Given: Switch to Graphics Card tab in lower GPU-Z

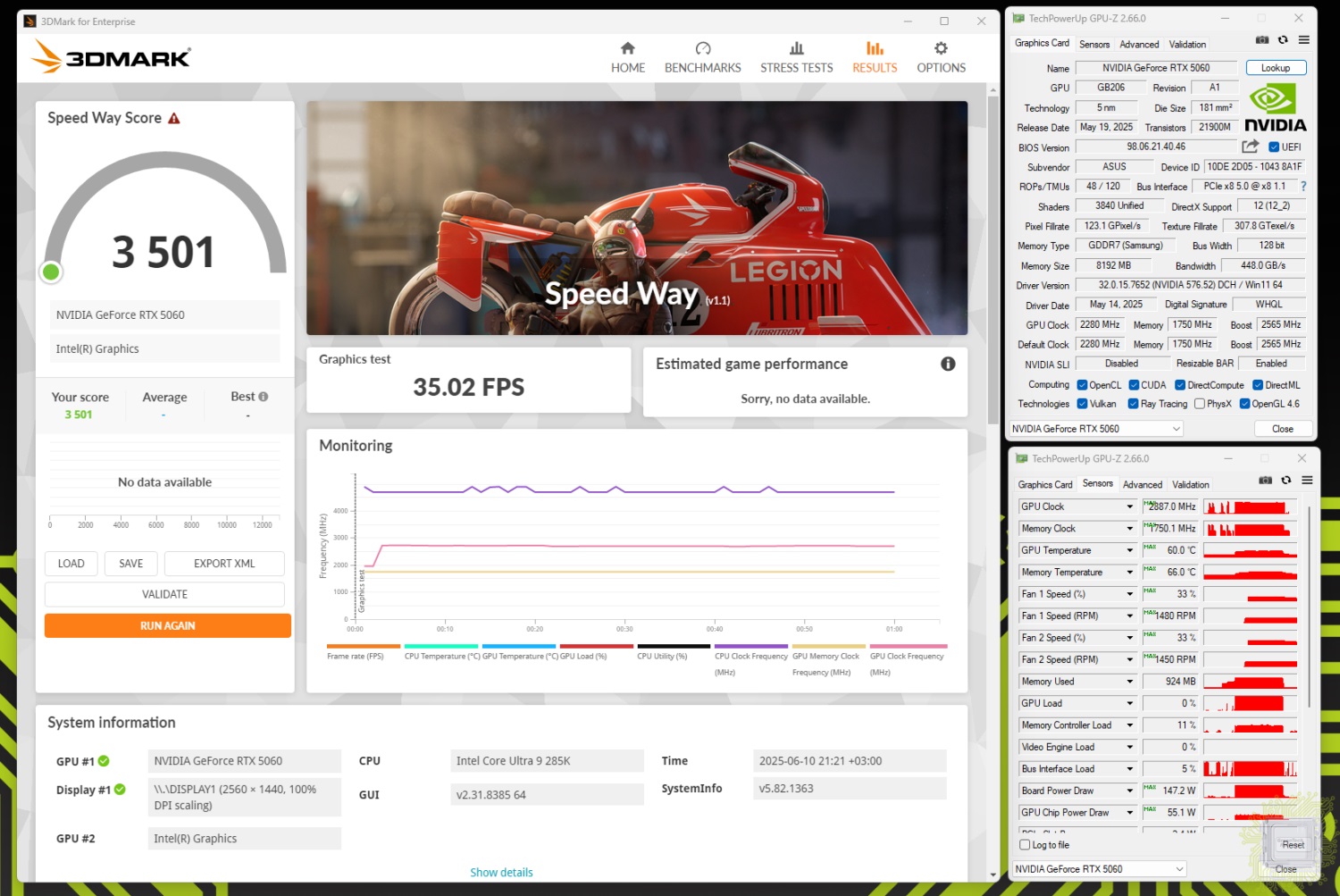Looking at the screenshot, I should point(1045,485).
